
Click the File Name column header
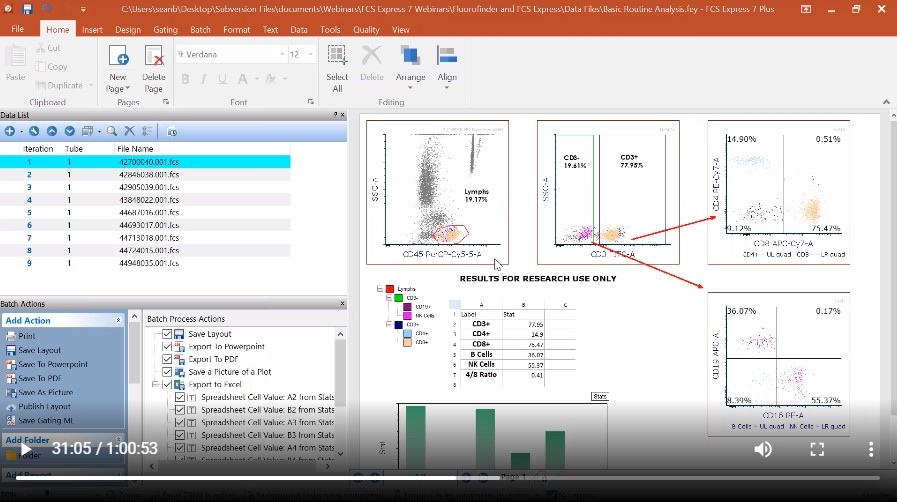(135, 149)
